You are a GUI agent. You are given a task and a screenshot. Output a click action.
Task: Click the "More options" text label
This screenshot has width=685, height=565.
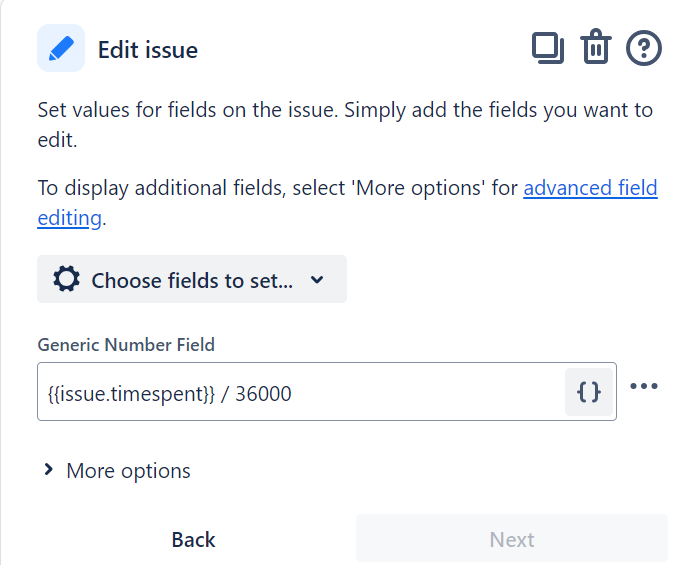[x=128, y=470]
